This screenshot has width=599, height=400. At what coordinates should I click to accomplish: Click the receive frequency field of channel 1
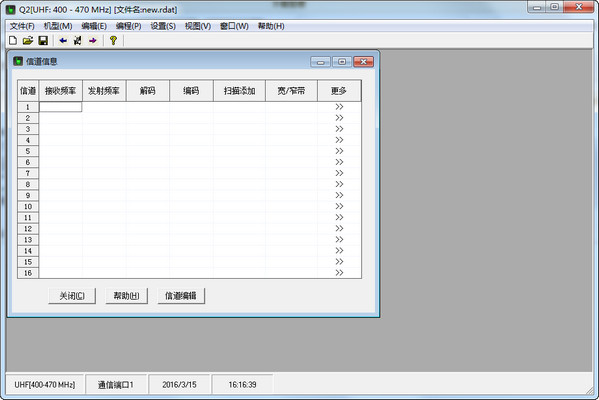pos(61,107)
